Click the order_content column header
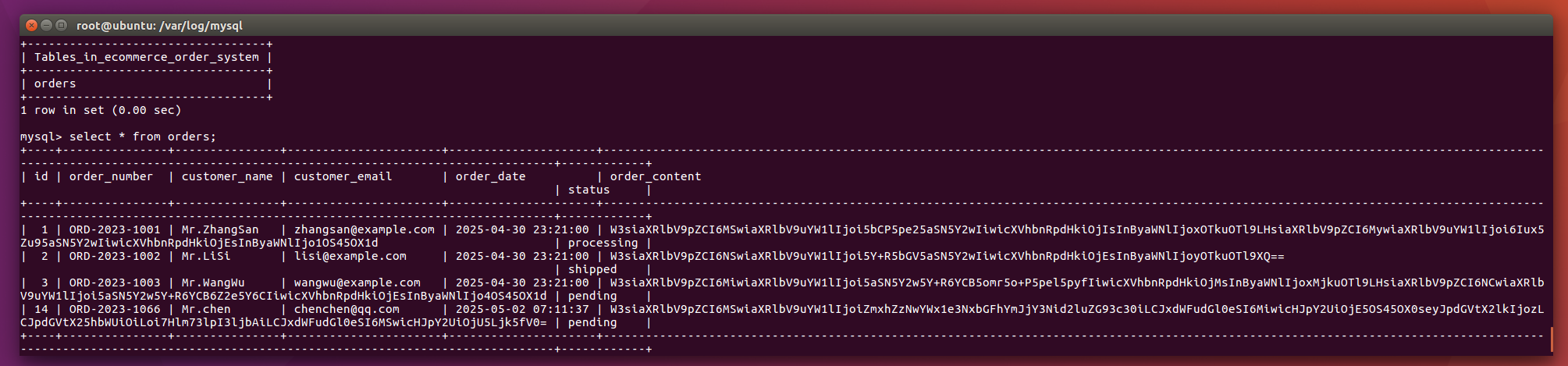 tap(655, 176)
